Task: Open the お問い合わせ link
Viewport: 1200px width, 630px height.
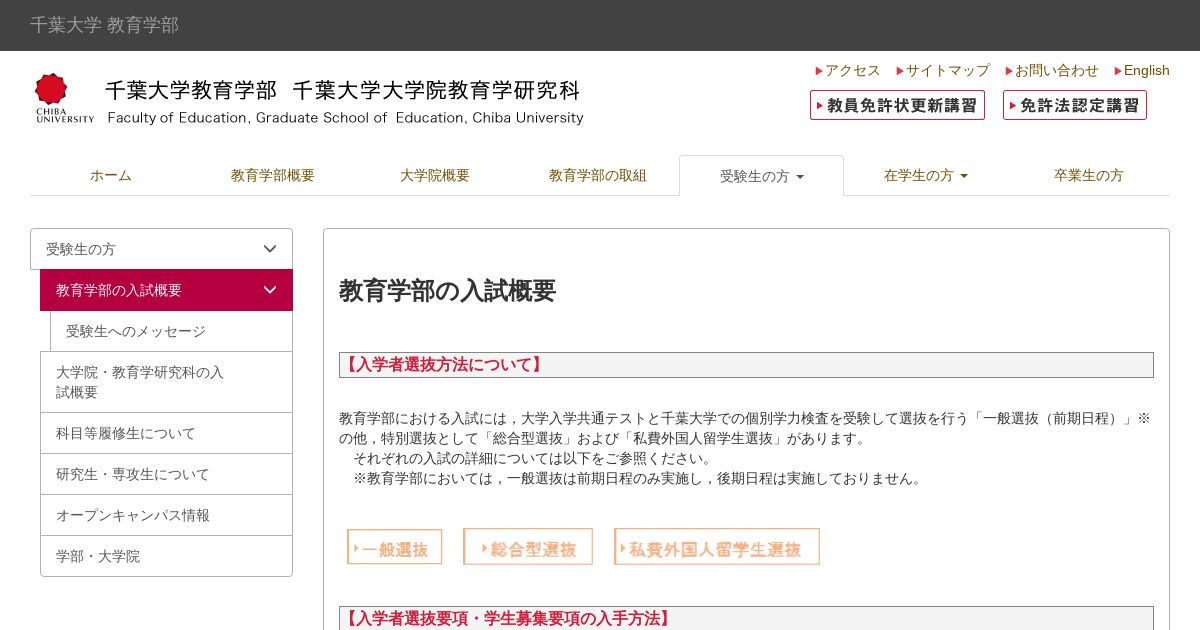Action: tap(1052, 70)
